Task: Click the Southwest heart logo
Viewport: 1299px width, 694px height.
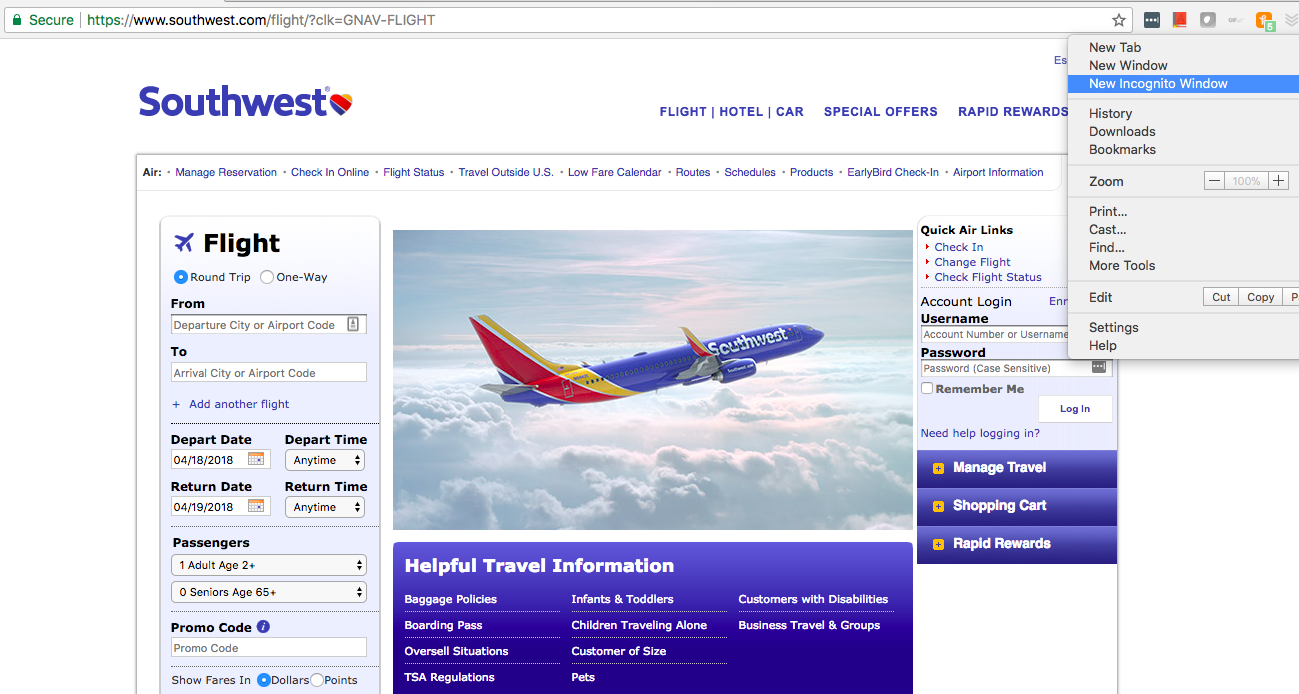Action: tap(341, 102)
